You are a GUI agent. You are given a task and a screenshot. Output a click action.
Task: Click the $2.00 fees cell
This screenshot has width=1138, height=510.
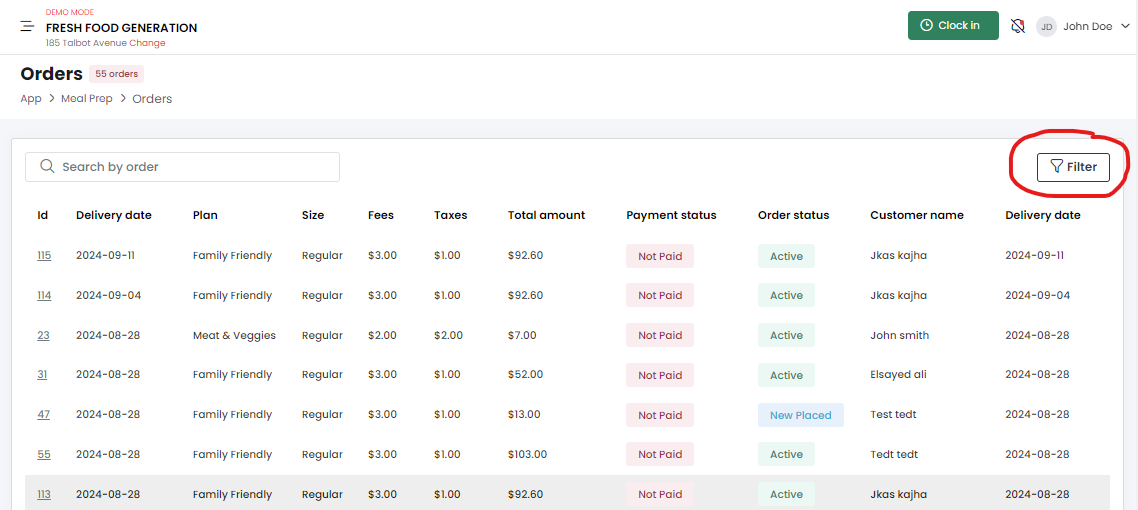tap(382, 335)
